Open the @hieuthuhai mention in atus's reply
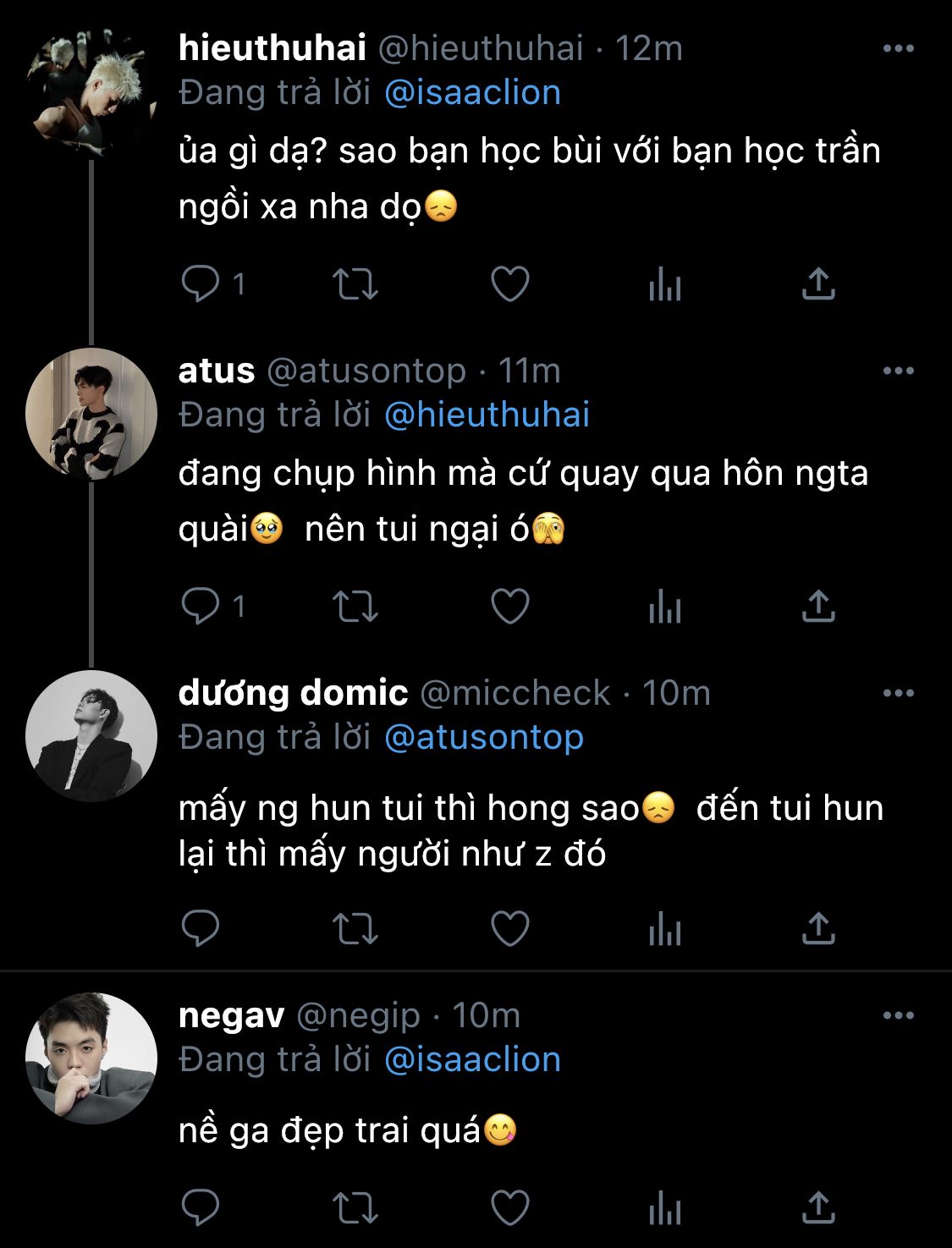The width and height of the screenshot is (952, 1248). pos(487,415)
